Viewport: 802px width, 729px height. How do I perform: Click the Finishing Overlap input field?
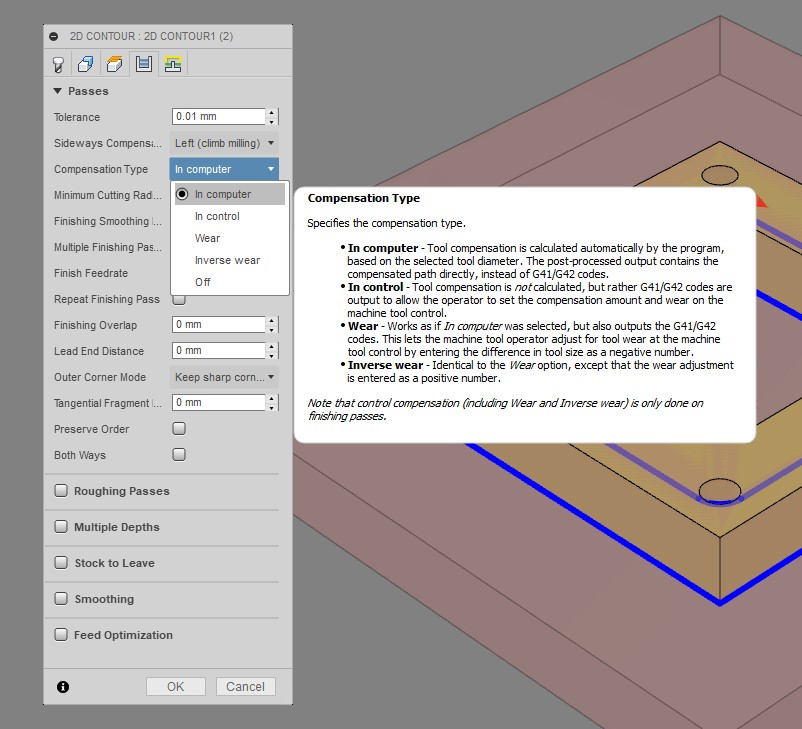tap(218, 325)
